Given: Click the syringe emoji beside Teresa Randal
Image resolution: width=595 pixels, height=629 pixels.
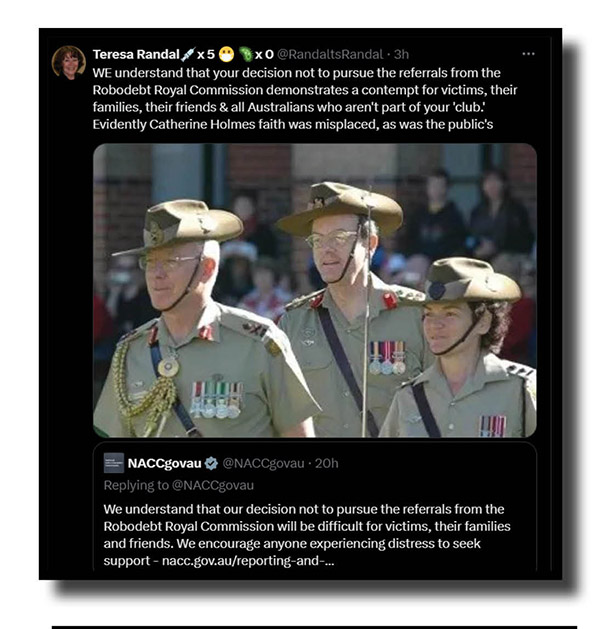Looking at the screenshot, I should 188,54.
